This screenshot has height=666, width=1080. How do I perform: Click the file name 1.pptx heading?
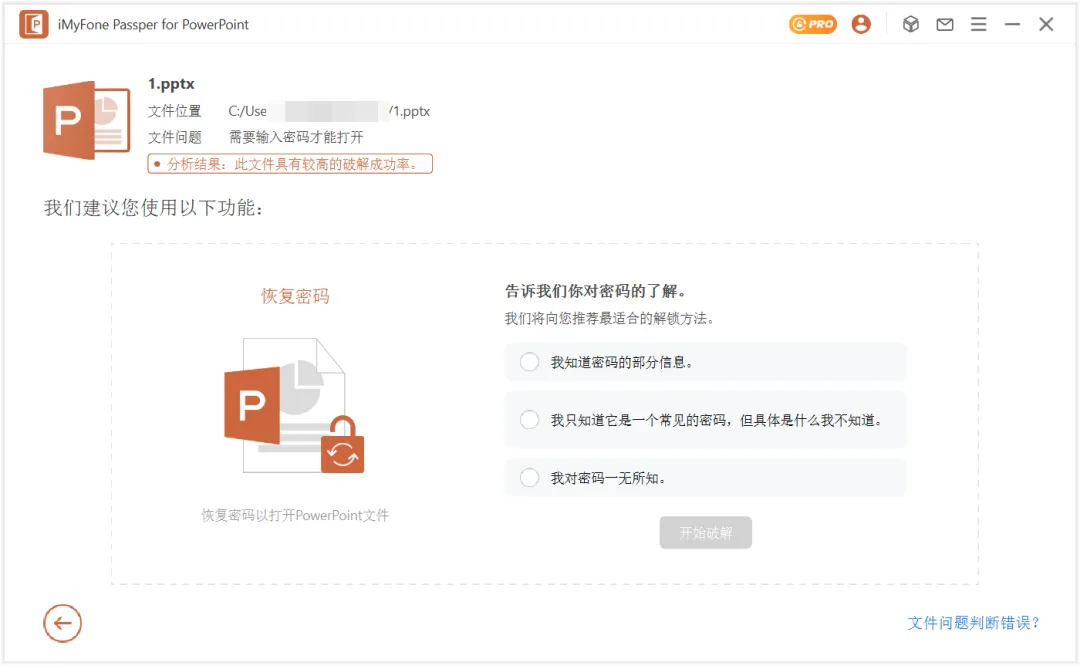pyautogui.click(x=172, y=84)
